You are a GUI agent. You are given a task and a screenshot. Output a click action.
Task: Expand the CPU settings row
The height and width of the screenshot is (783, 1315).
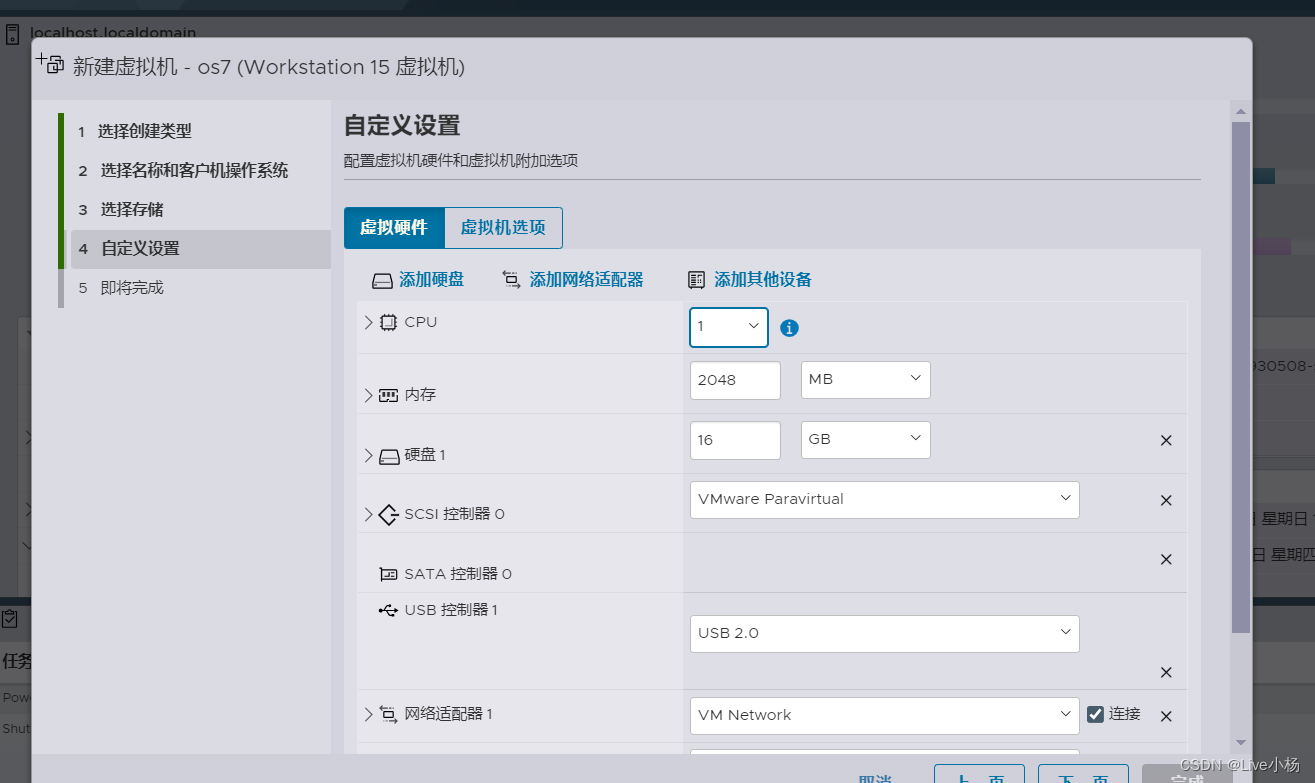(368, 322)
